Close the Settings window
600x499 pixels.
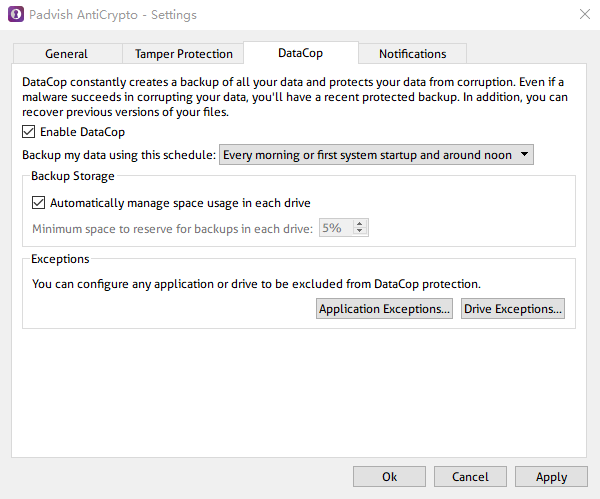click(584, 15)
